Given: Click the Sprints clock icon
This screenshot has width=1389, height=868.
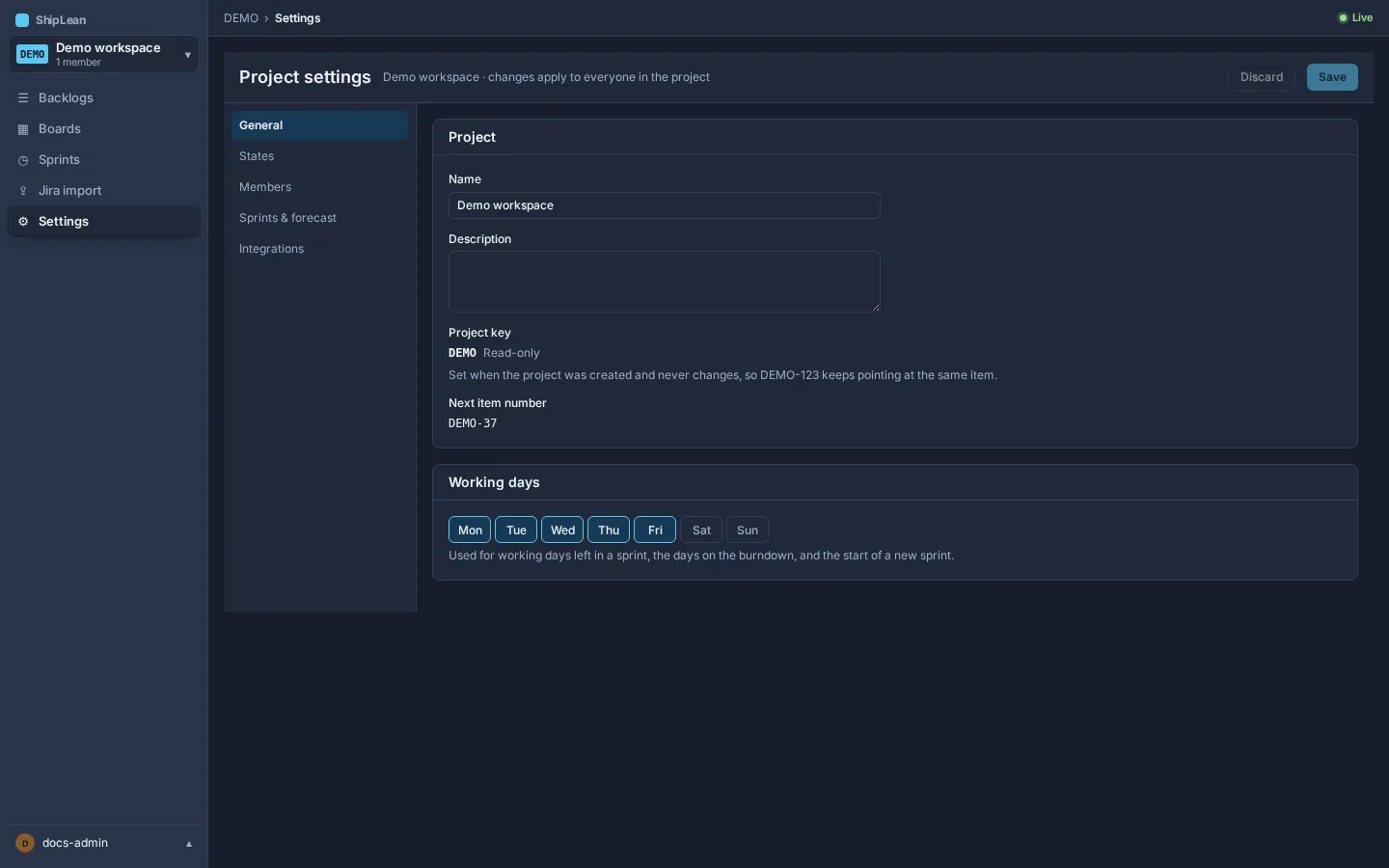Looking at the screenshot, I should 23,160.
